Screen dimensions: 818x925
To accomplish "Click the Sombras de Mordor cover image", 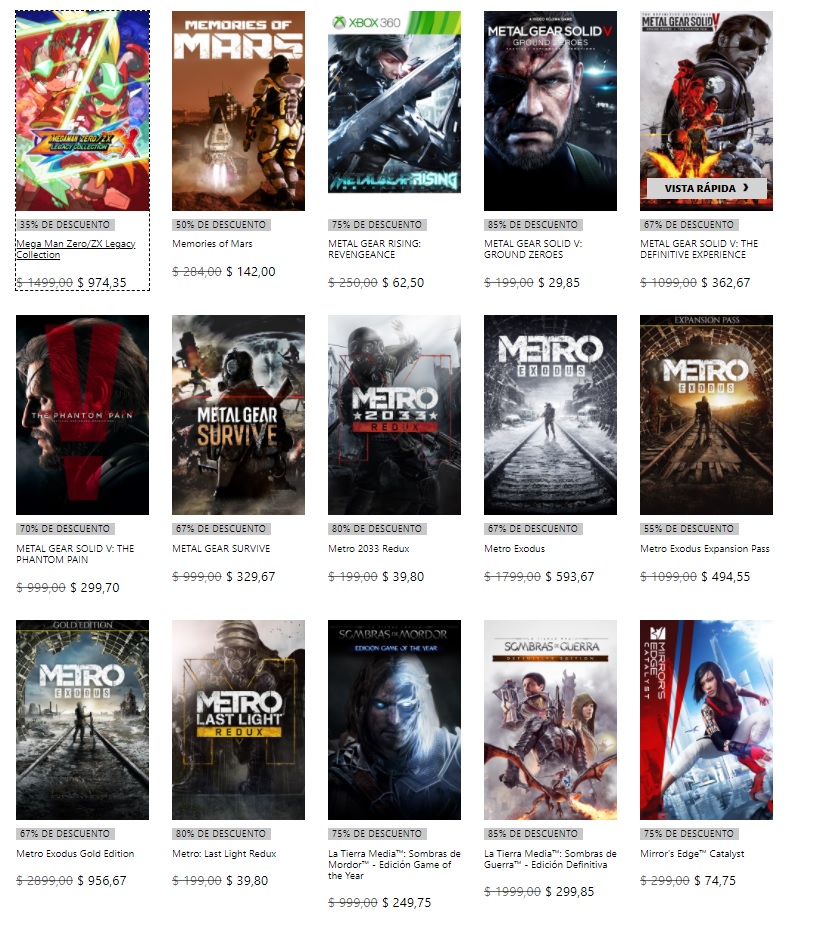I will click(394, 719).
